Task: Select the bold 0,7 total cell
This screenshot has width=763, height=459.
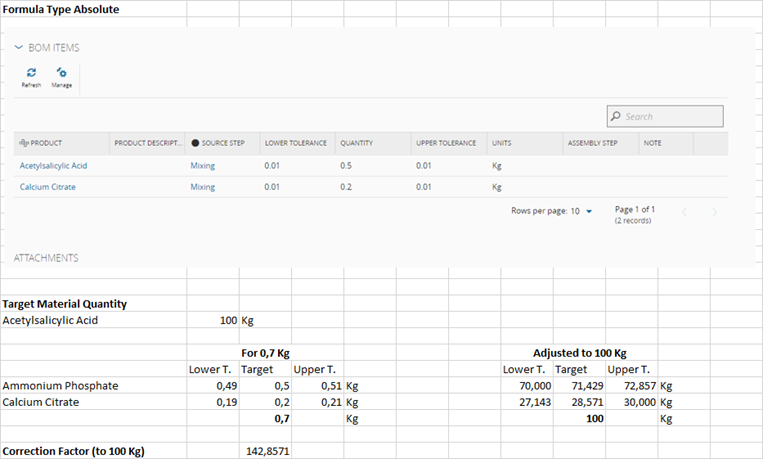Action: (x=265, y=419)
